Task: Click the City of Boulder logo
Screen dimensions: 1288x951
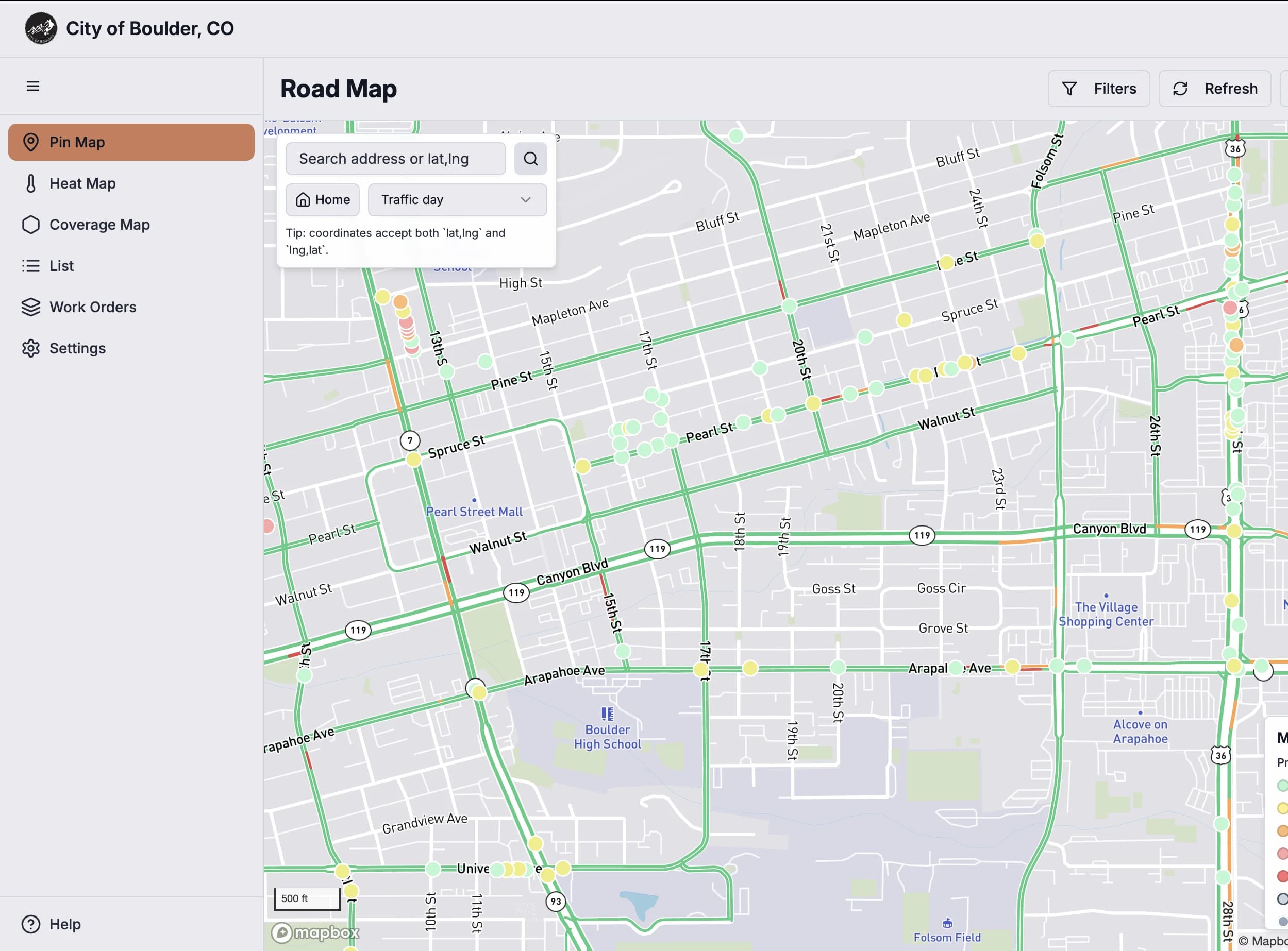Action: coord(40,28)
